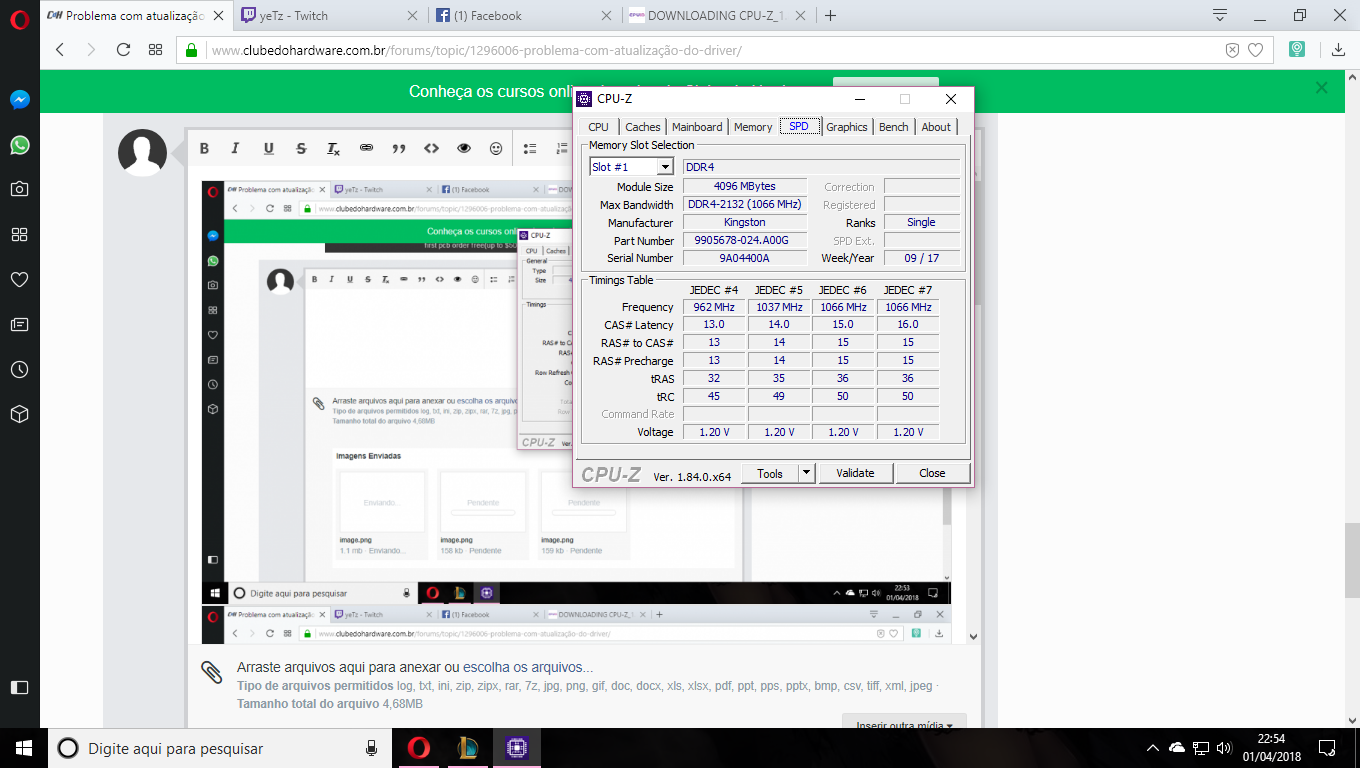Image resolution: width=1360 pixels, height=768 pixels.
Task: Dismiss green banner with X
Action: coord(1322,88)
